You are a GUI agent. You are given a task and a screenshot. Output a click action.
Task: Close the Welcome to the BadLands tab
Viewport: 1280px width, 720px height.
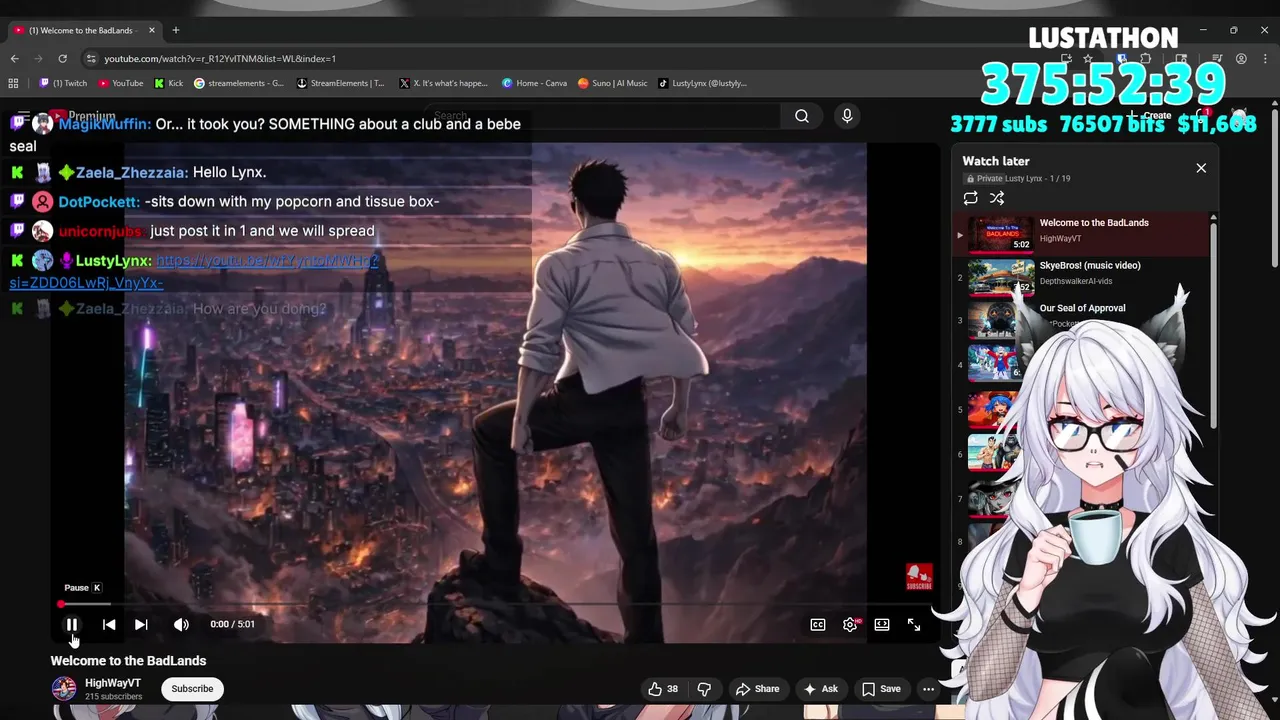pyautogui.click(x=153, y=30)
